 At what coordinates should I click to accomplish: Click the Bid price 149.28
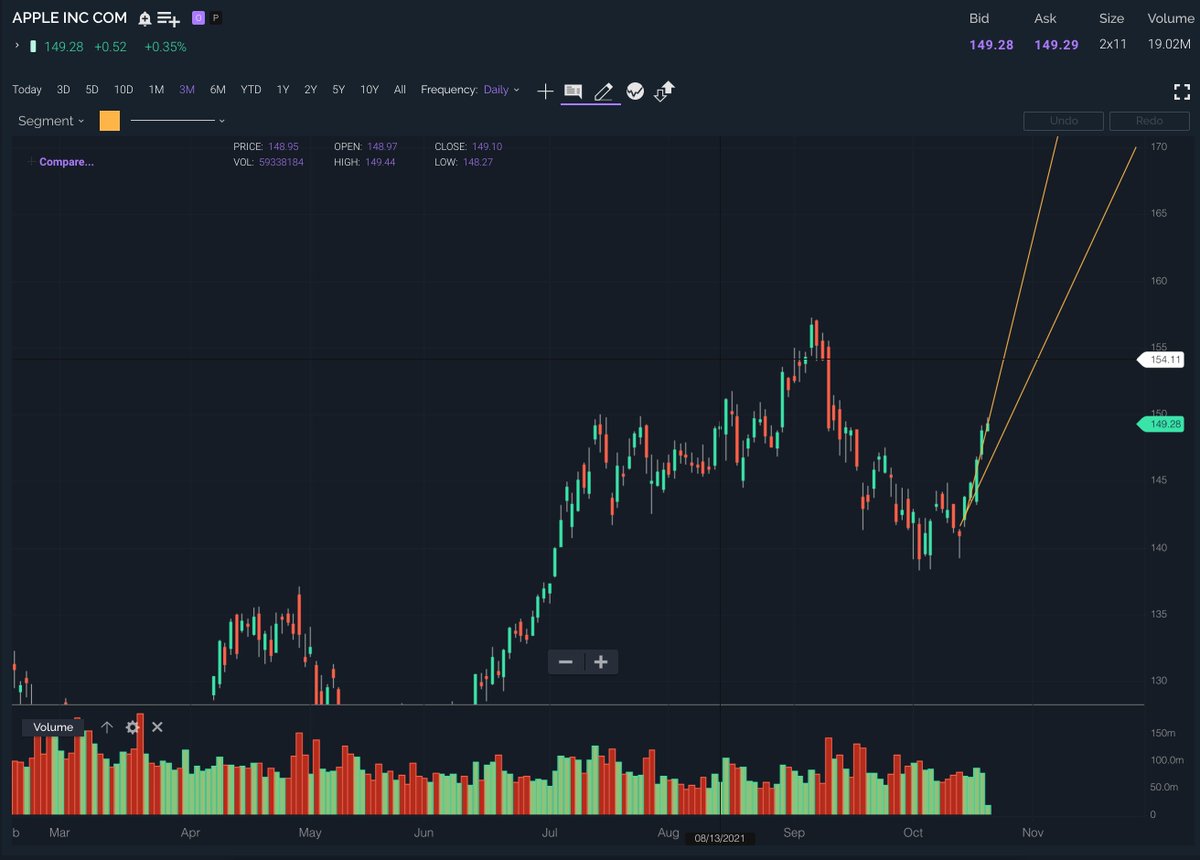point(991,45)
